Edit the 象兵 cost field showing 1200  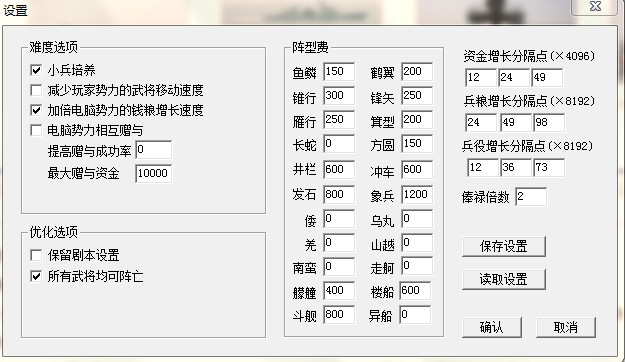click(x=417, y=195)
